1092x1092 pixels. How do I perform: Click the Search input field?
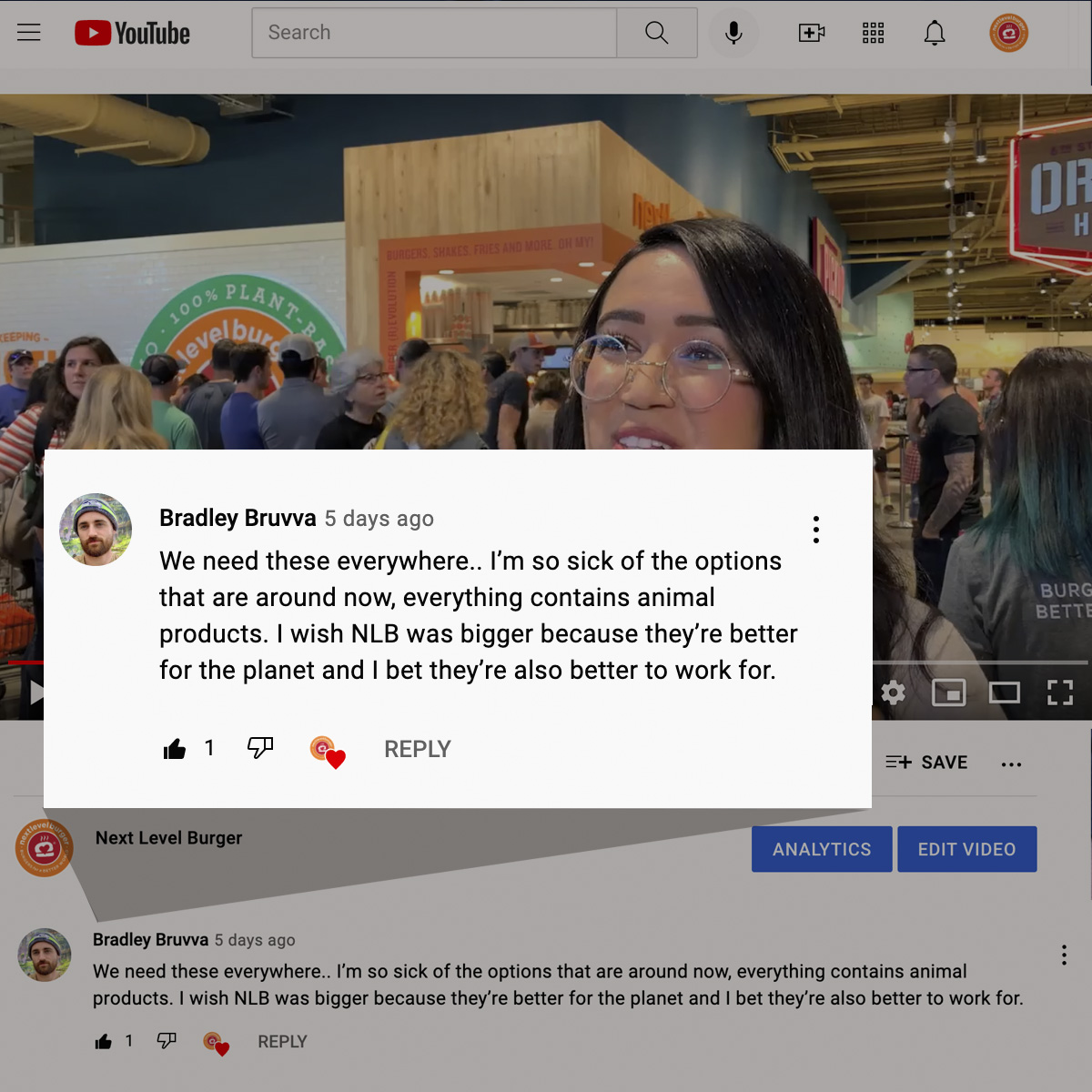[434, 33]
